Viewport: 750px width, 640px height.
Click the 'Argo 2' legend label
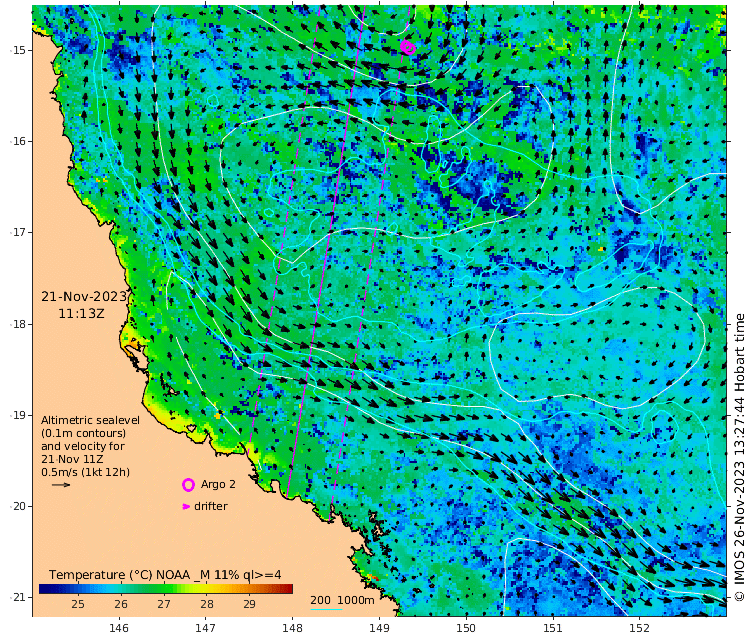pyautogui.click(x=218, y=484)
